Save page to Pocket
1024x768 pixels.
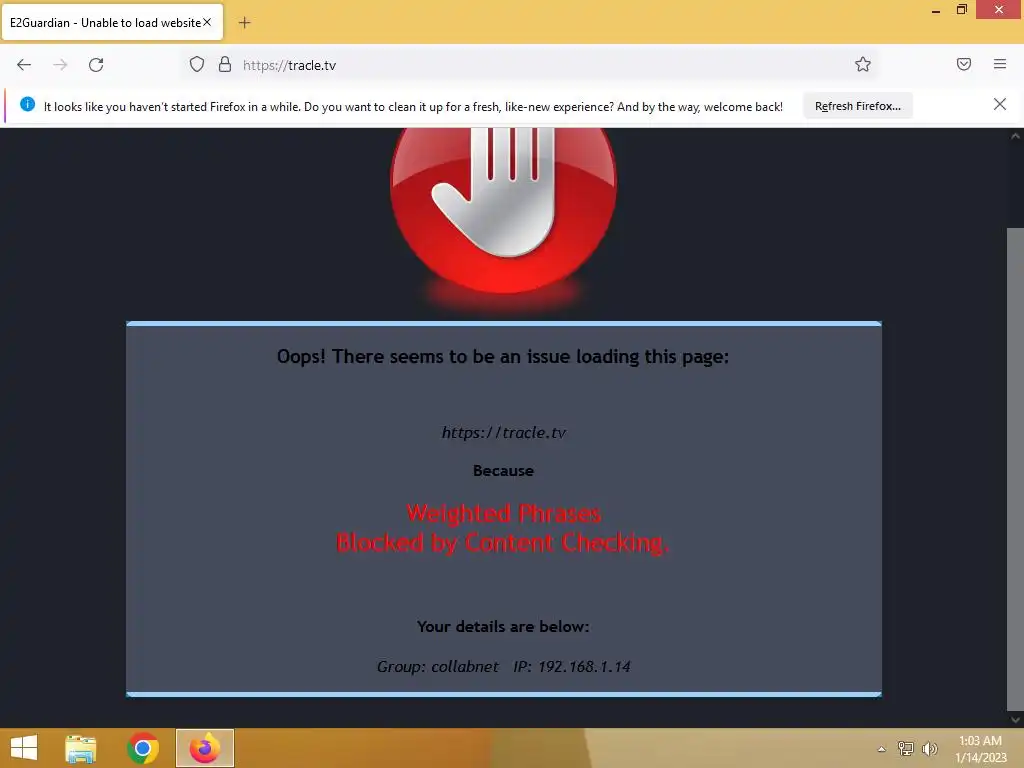pos(964,64)
